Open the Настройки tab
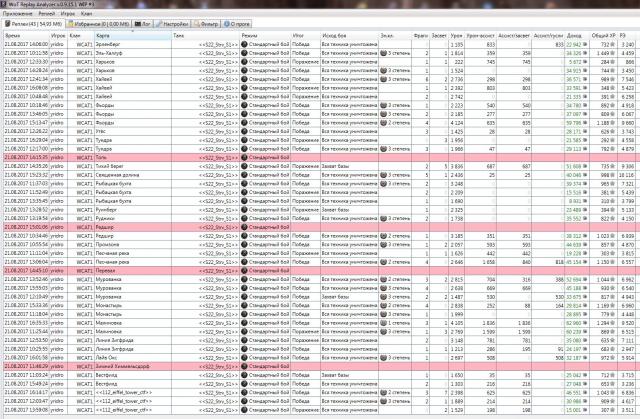Viewport: 640px width, 419px height. (x=174, y=23)
